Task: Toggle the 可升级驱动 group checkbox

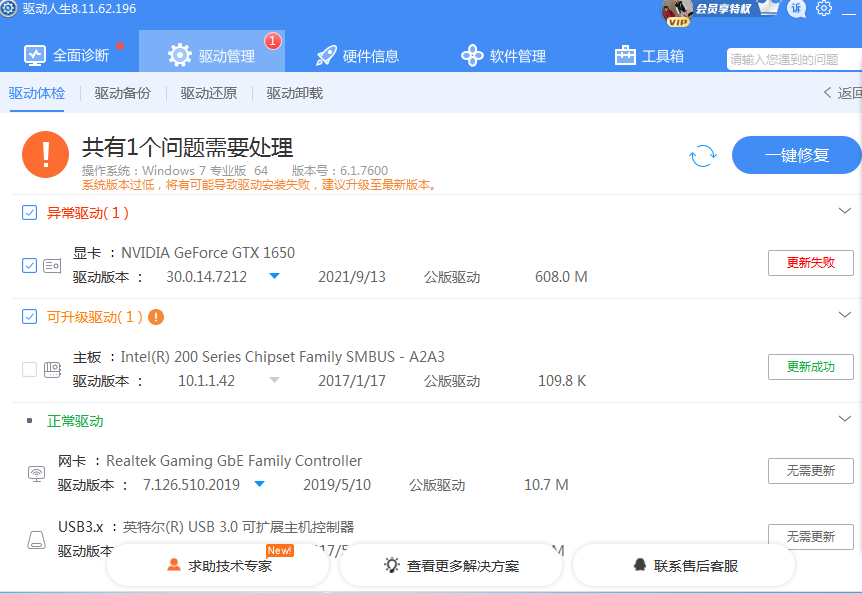Action: [29, 317]
